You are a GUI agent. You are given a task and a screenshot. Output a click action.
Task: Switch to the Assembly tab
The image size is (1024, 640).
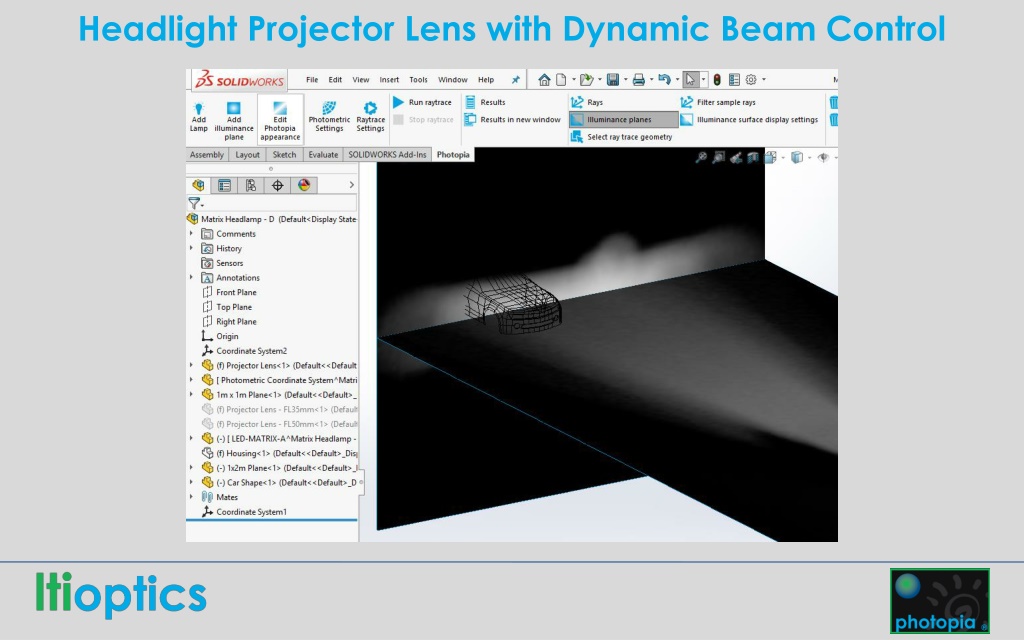click(x=207, y=155)
